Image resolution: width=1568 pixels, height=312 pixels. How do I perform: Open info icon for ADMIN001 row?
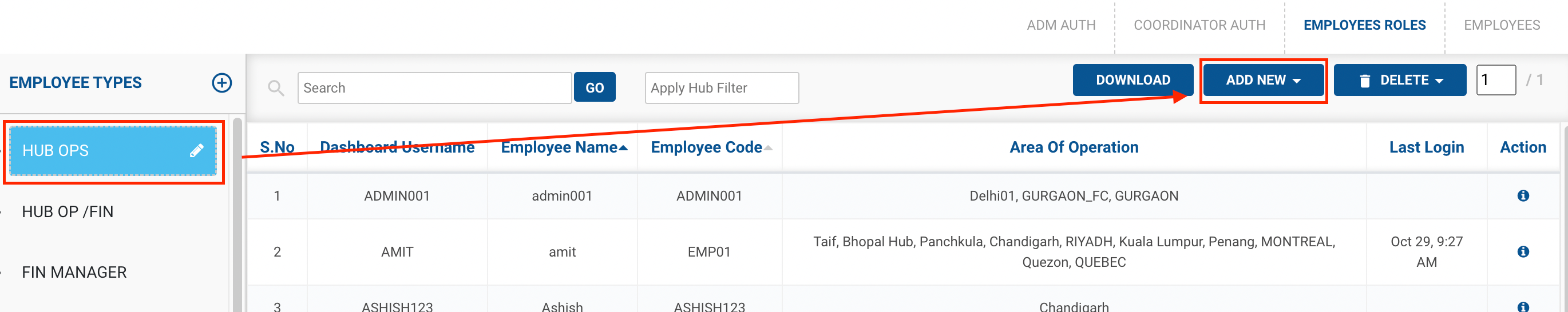(1522, 196)
